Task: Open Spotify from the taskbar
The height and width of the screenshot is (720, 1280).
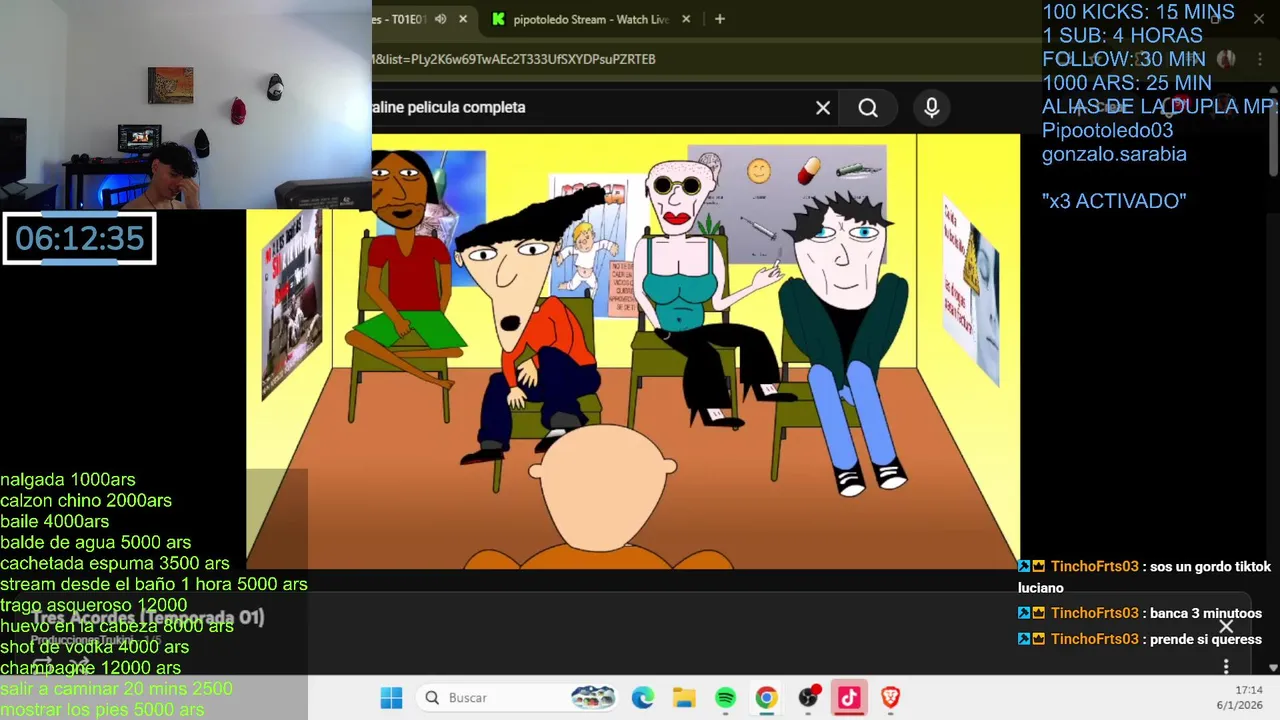Action: (725, 698)
